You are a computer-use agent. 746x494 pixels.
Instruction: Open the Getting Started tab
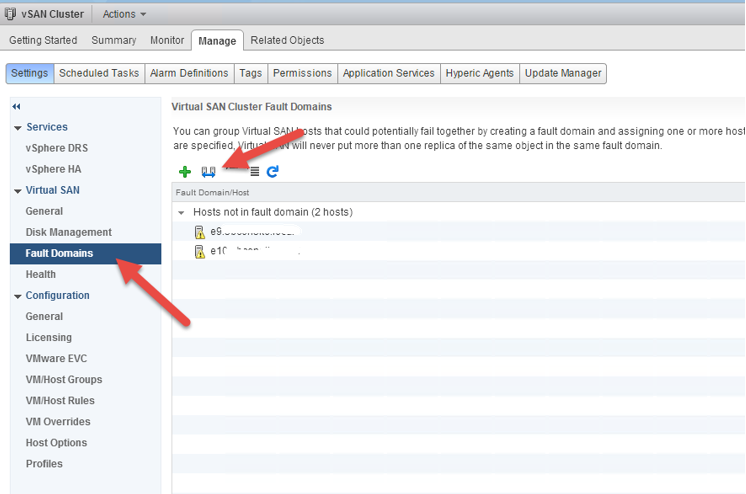pyautogui.click(x=43, y=40)
